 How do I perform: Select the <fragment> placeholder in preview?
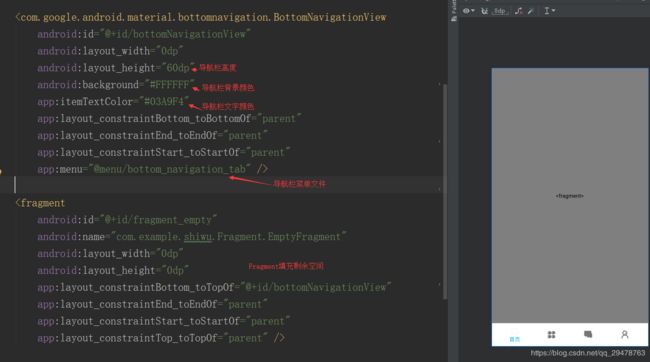point(570,196)
